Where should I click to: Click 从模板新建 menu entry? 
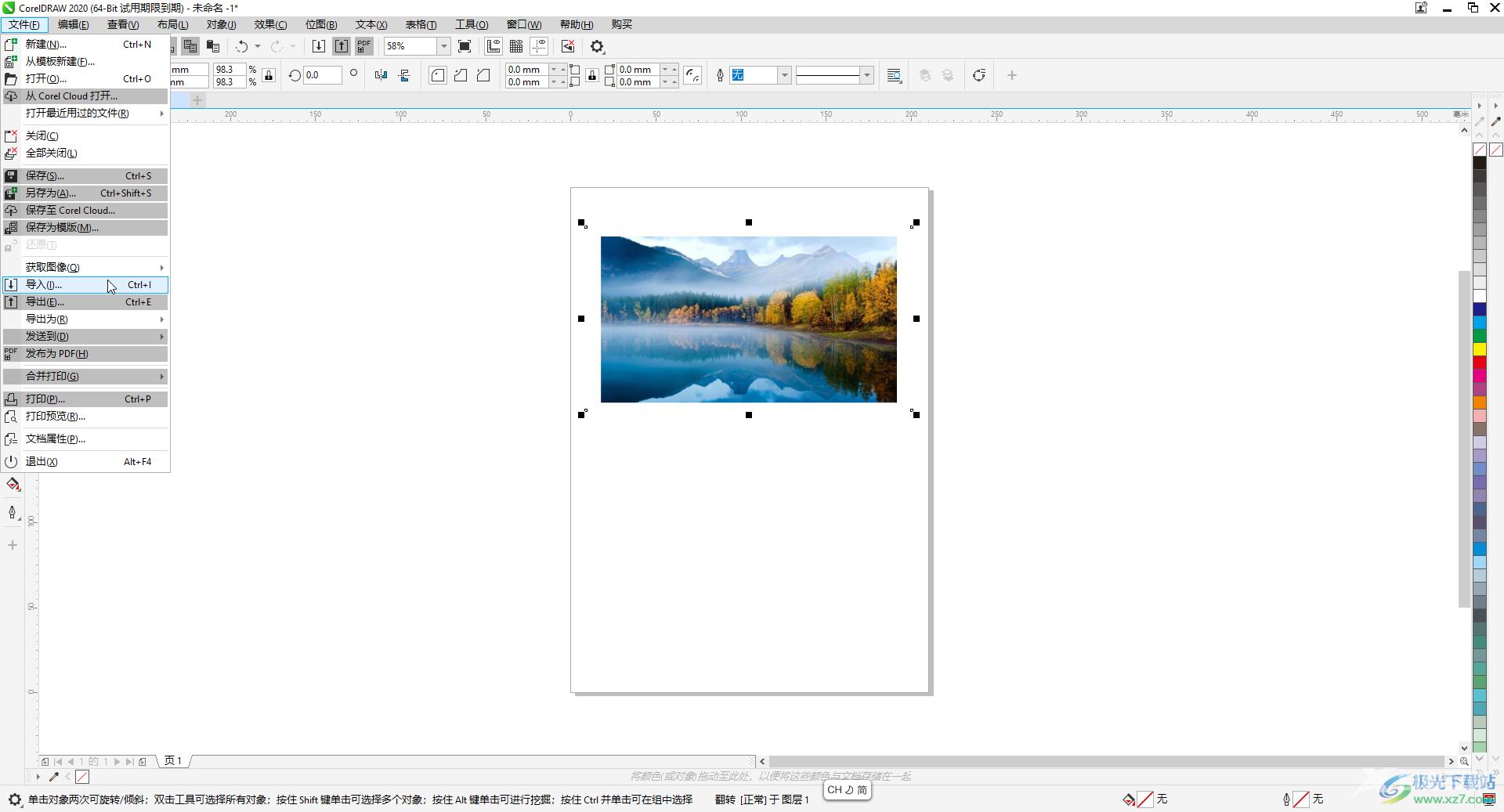point(85,61)
